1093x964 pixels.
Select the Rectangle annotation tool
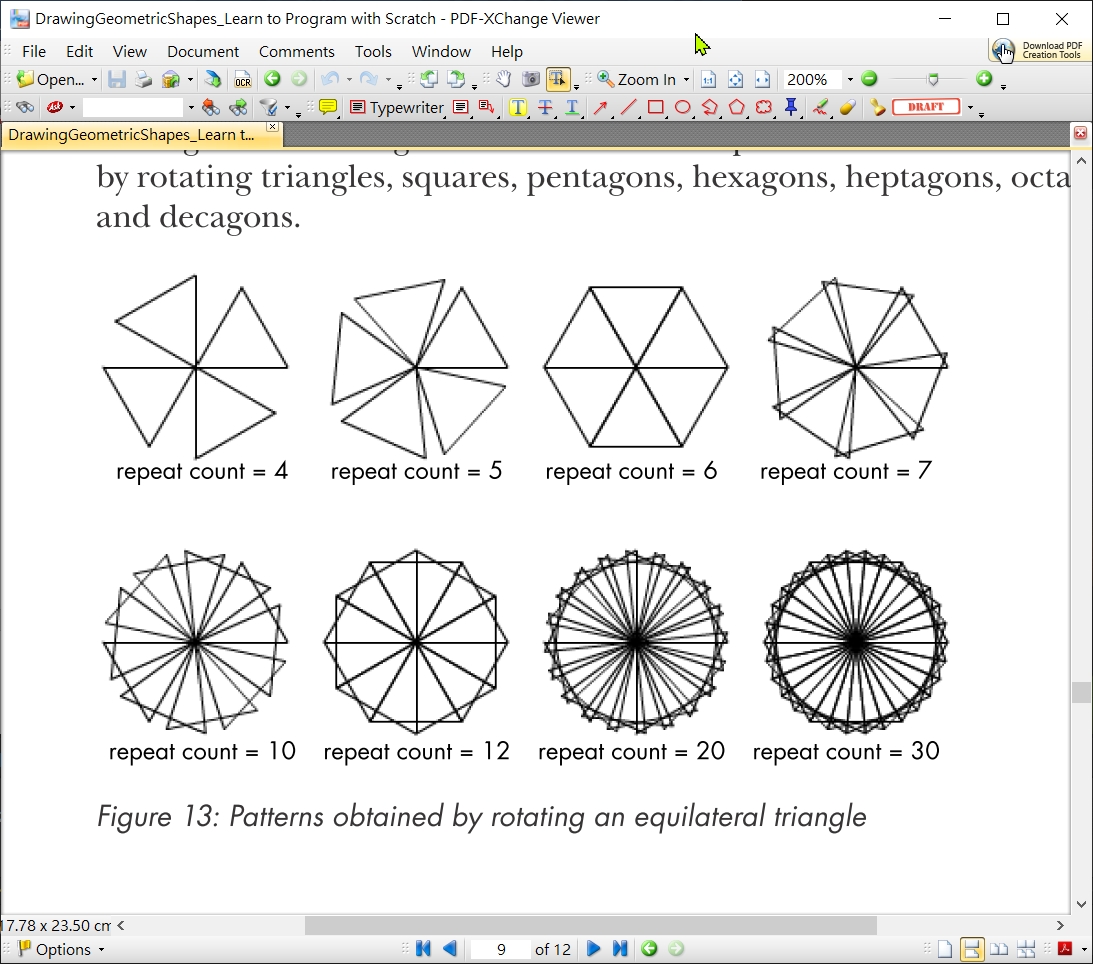click(x=655, y=107)
